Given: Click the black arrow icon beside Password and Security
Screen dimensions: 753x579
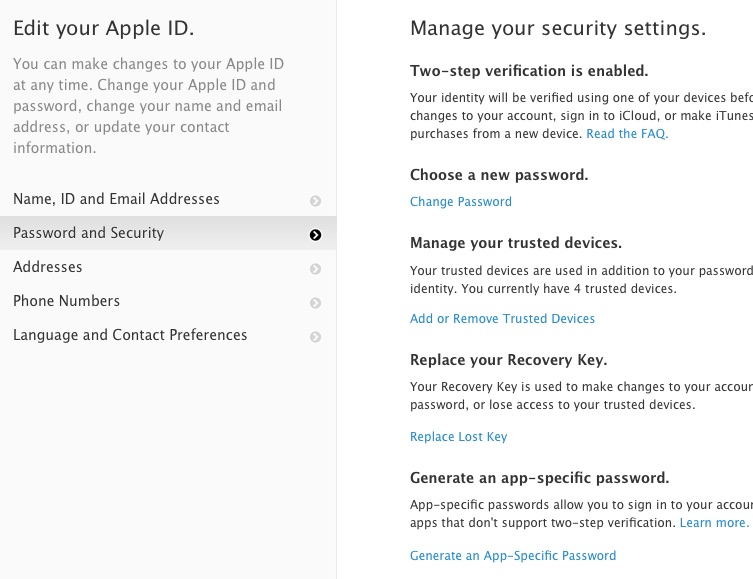Looking at the screenshot, I should 316,235.
